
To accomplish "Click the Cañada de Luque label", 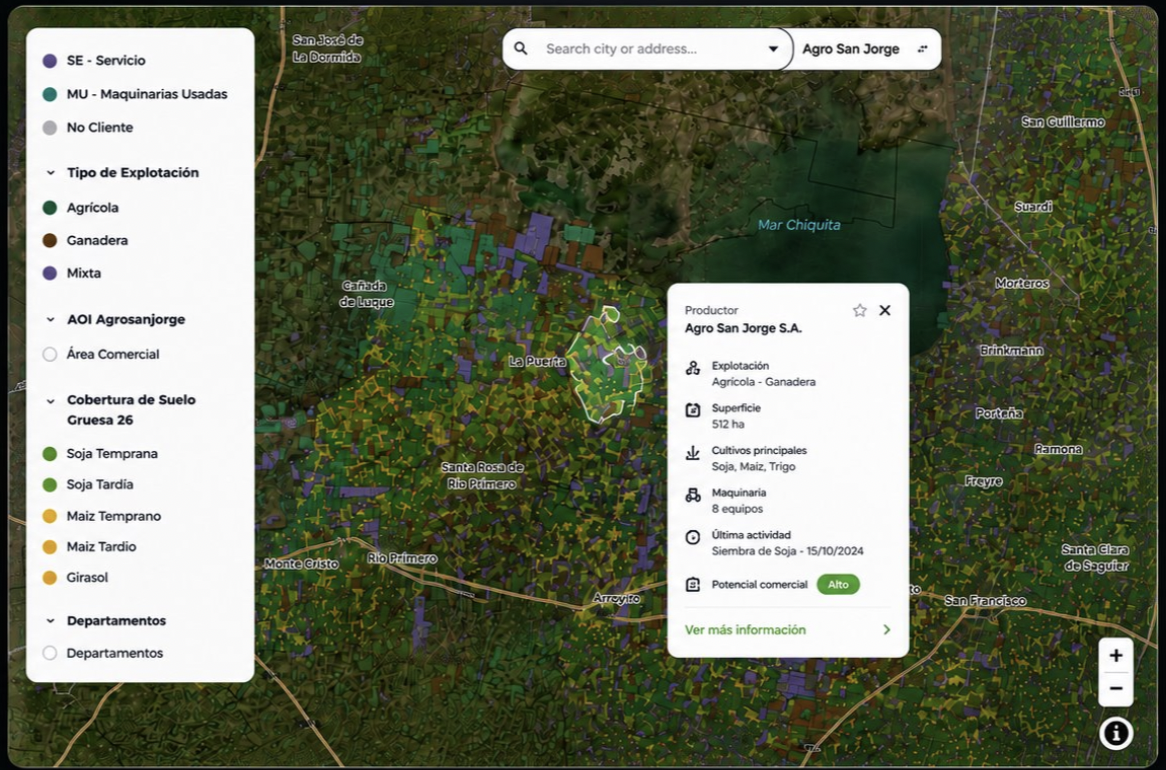I will pos(367,294).
